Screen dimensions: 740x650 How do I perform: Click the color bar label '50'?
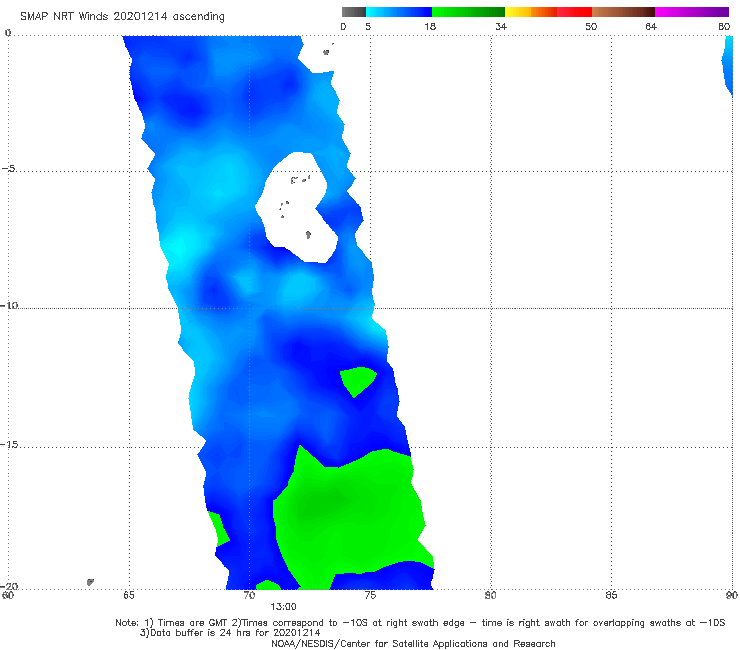[591, 26]
